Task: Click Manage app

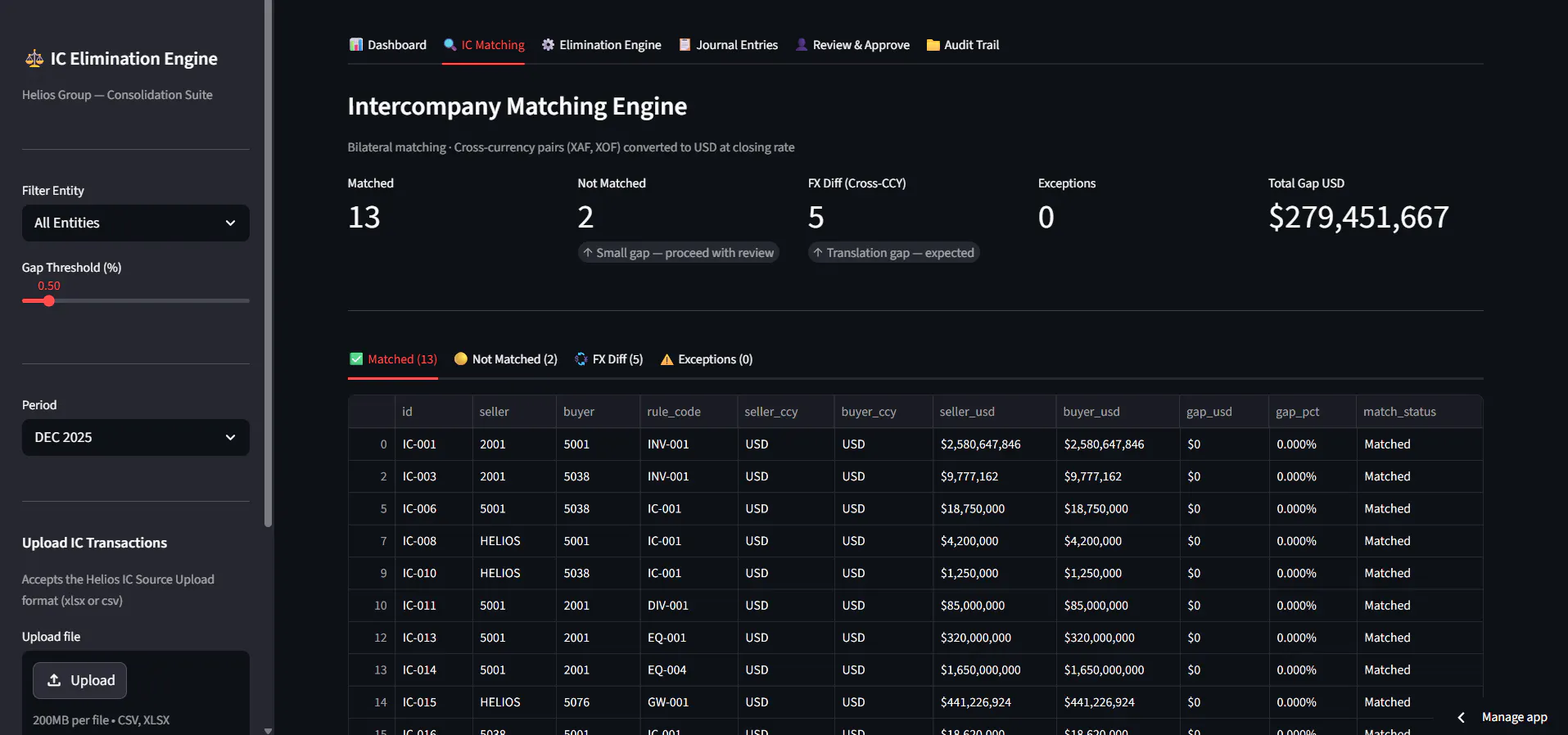Action: (x=1514, y=717)
